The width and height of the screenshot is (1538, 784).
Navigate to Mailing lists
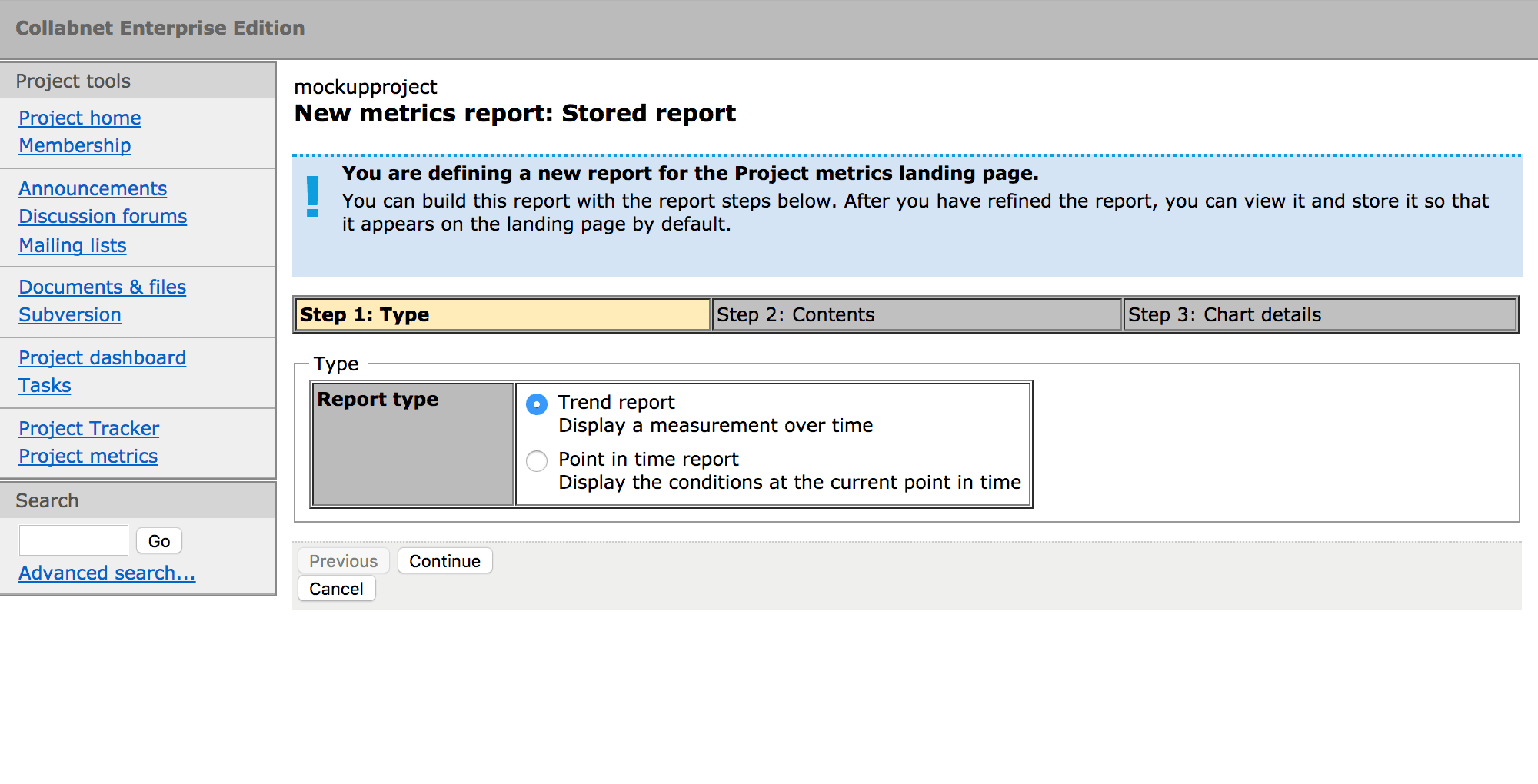pos(72,246)
